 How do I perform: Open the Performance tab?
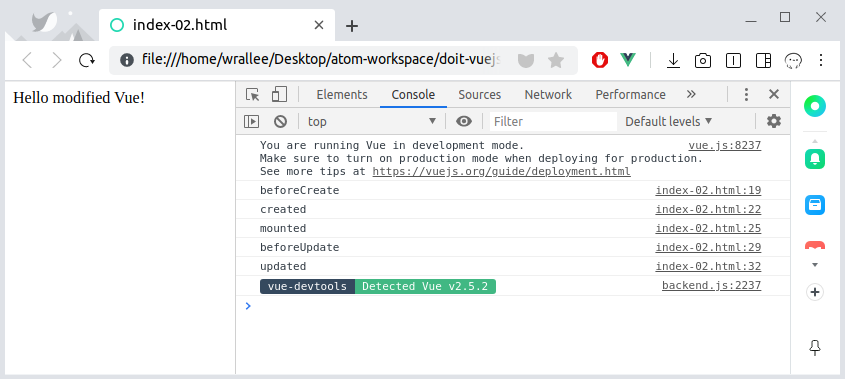click(631, 95)
